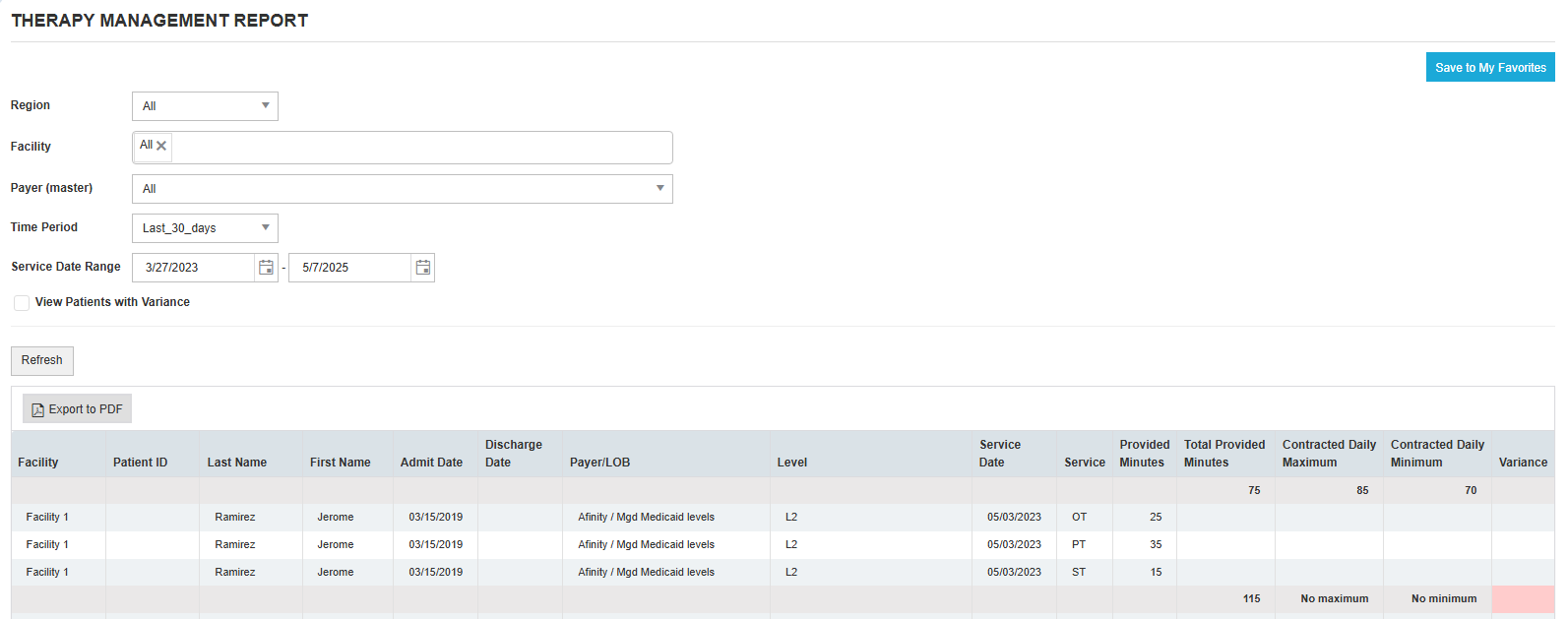The height and width of the screenshot is (619, 1568).
Task: Click the 35 provided minutes value
Action: pyautogui.click(x=1156, y=544)
